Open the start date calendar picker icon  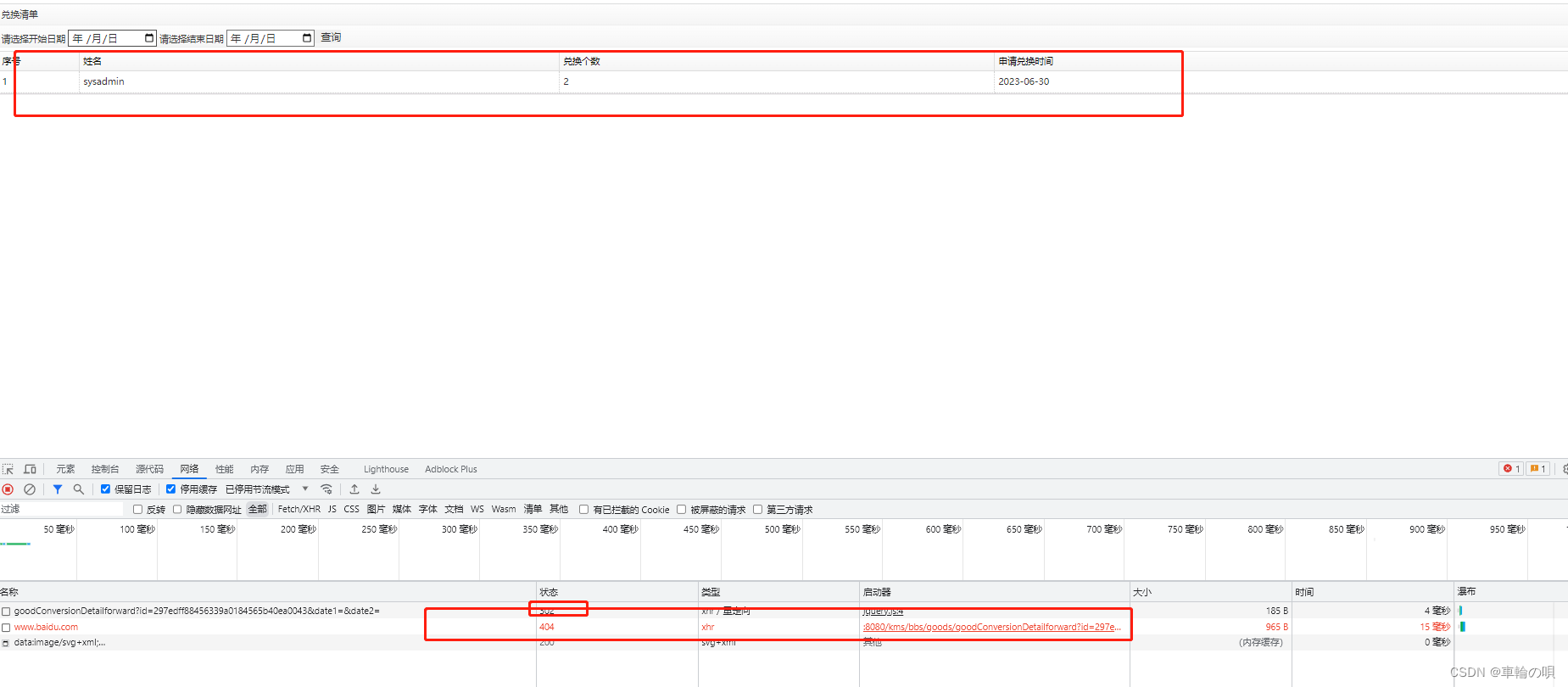149,38
